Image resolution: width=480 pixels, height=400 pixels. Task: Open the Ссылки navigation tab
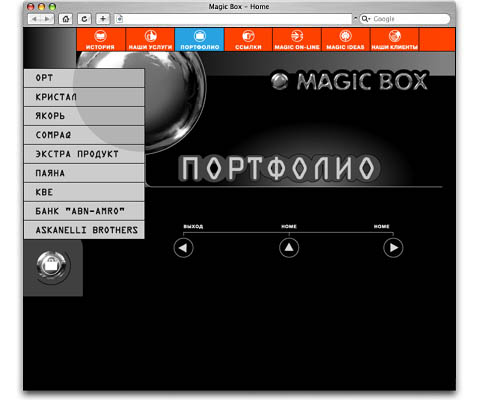(248, 39)
